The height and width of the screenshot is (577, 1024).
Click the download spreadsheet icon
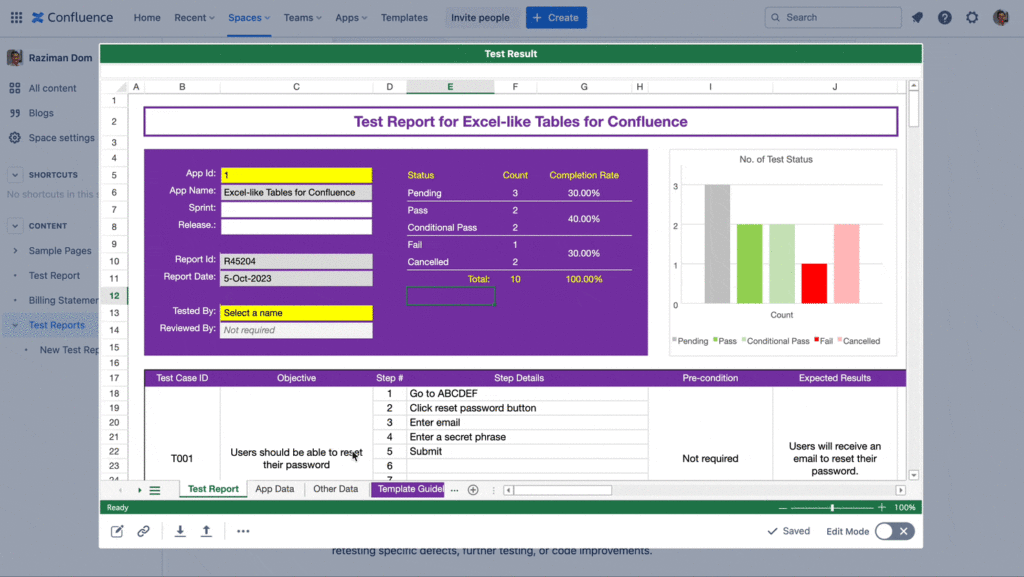180,531
